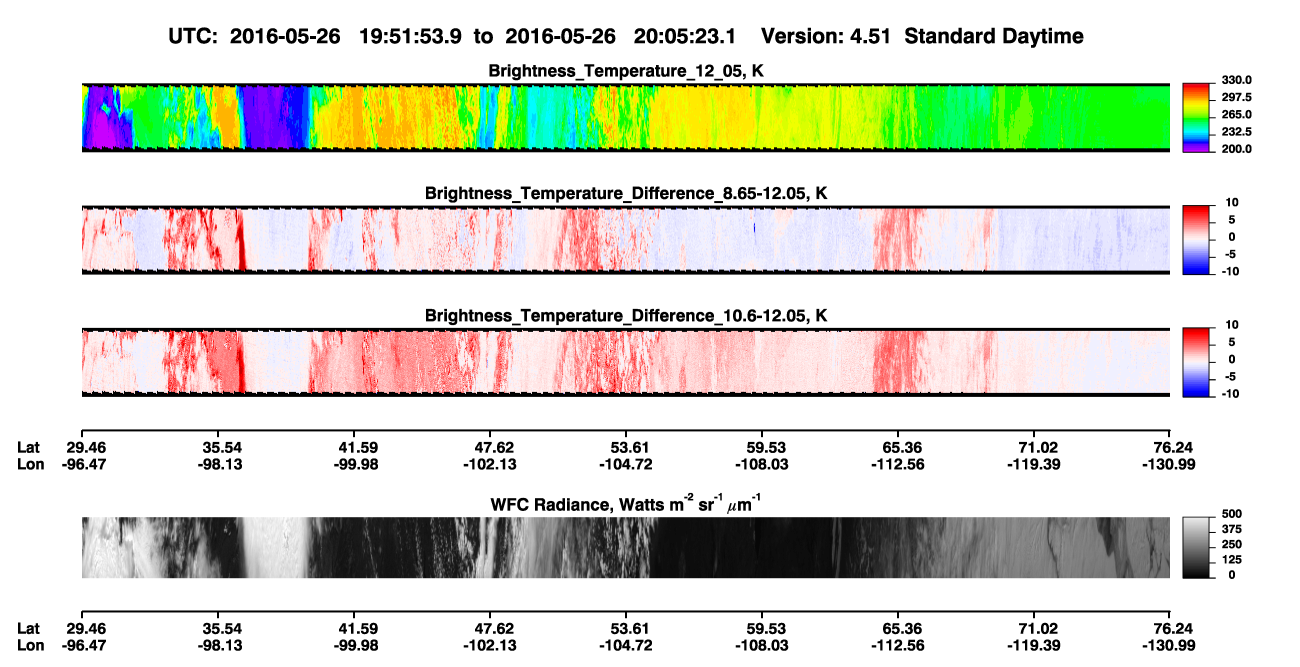Click the 125 tick on the WFC colorbar
This screenshot has height=667, width=1300.
[1233, 560]
